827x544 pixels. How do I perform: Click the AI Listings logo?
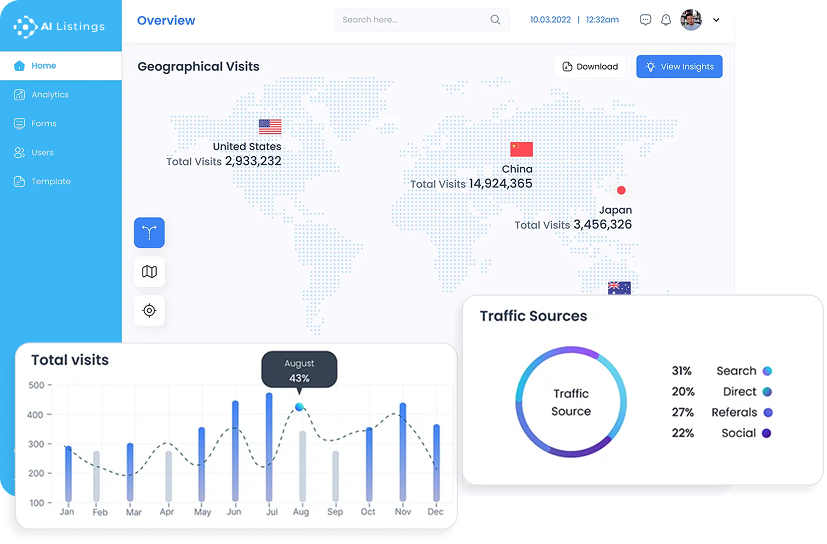59,26
